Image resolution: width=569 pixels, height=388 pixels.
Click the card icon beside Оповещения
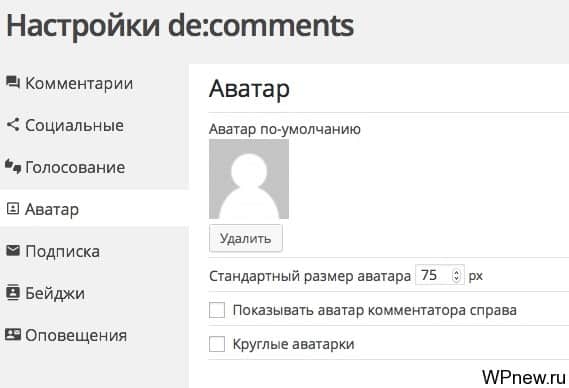click(x=13, y=334)
